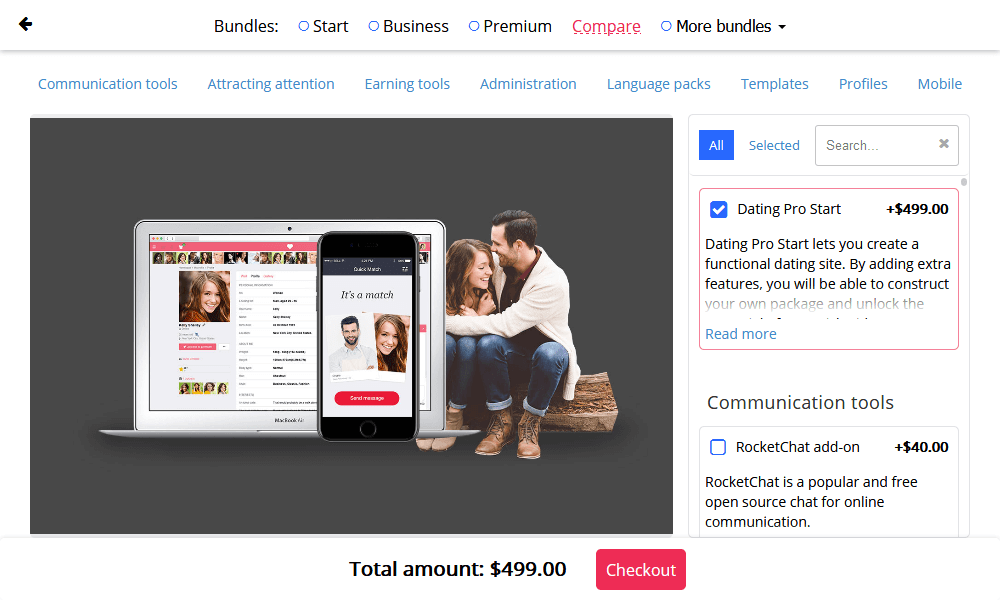Click the back arrow icon
Image resolution: width=1000 pixels, height=600 pixels.
click(x=26, y=24)
